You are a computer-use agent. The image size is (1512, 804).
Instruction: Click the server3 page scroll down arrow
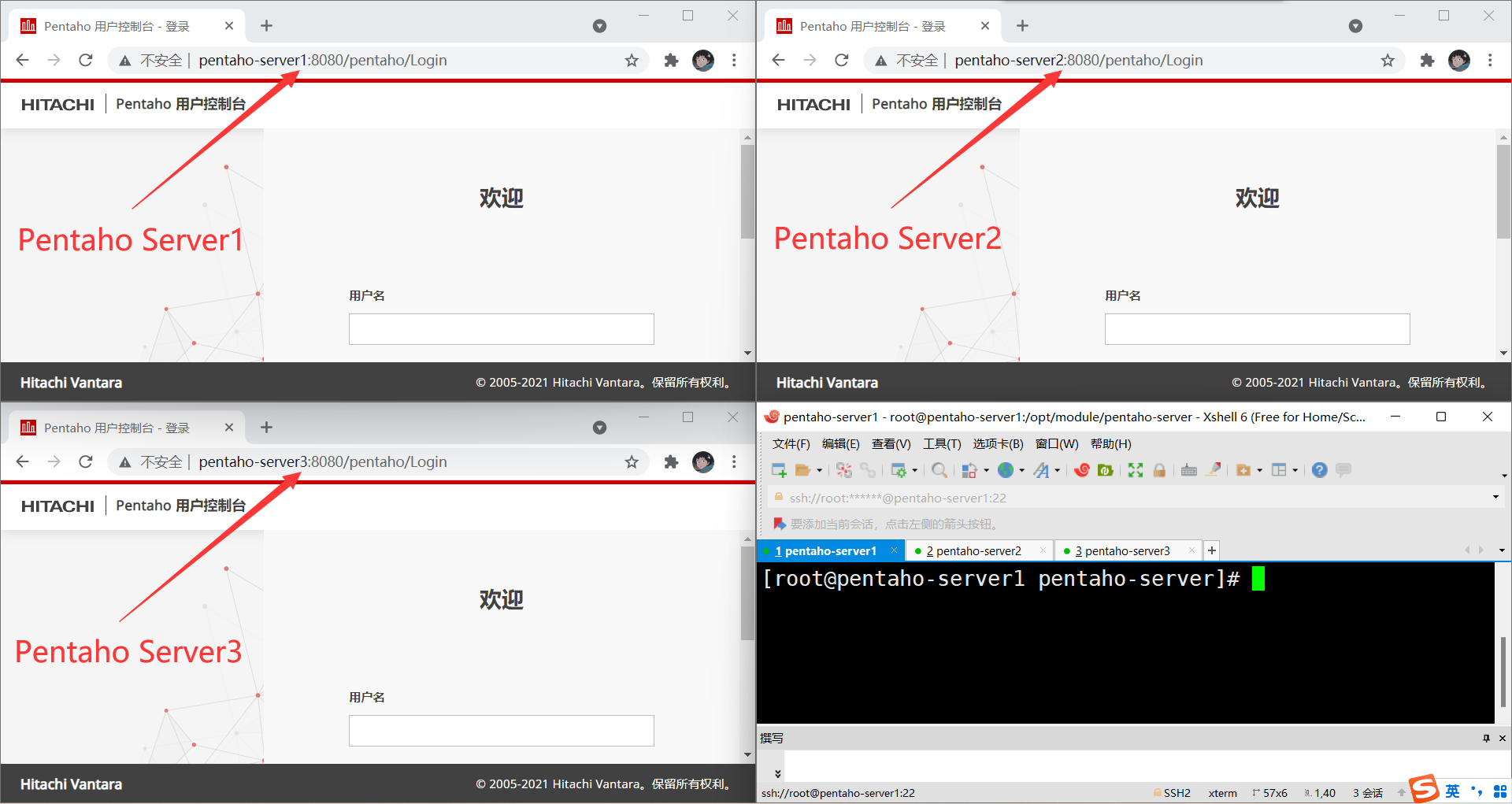tap(747, 754)
